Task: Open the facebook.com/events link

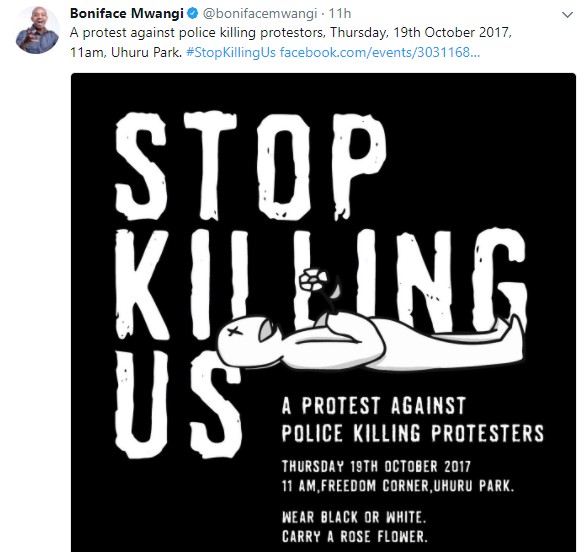Action: point(380,52)
